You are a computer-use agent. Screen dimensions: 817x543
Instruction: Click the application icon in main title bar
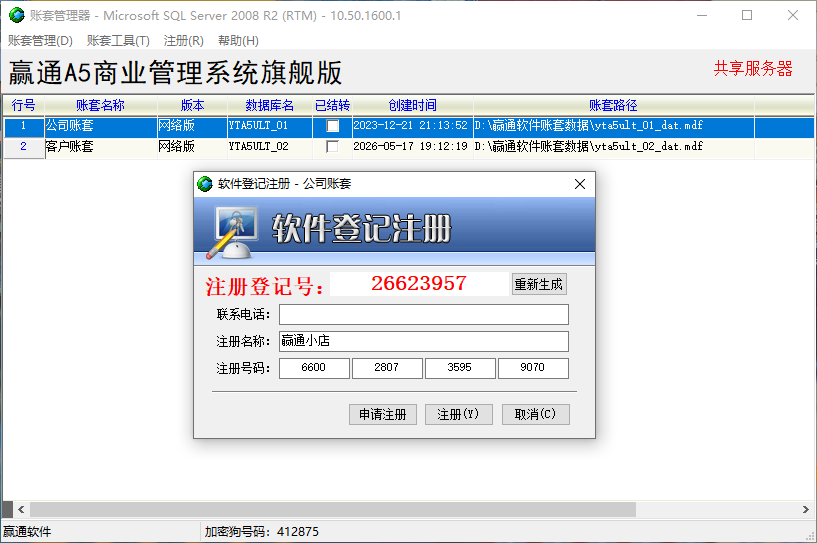pyautogui.click(x=17, y=15)
